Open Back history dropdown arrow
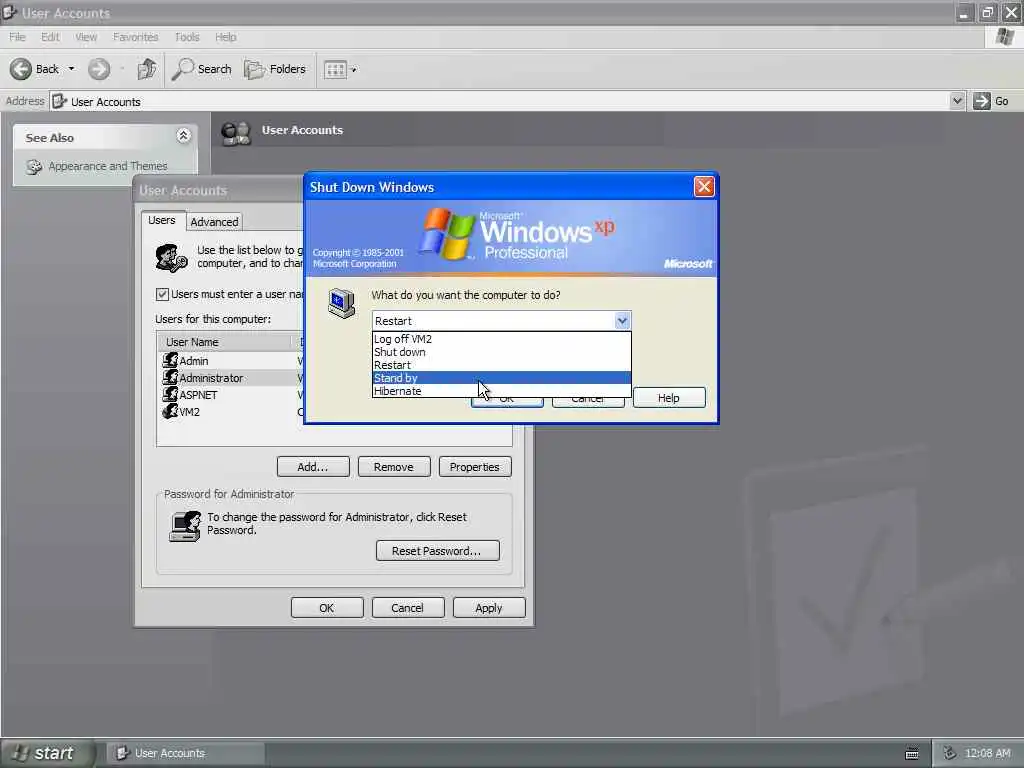Viewport: 1024px width, 768px height. point(71,69)
